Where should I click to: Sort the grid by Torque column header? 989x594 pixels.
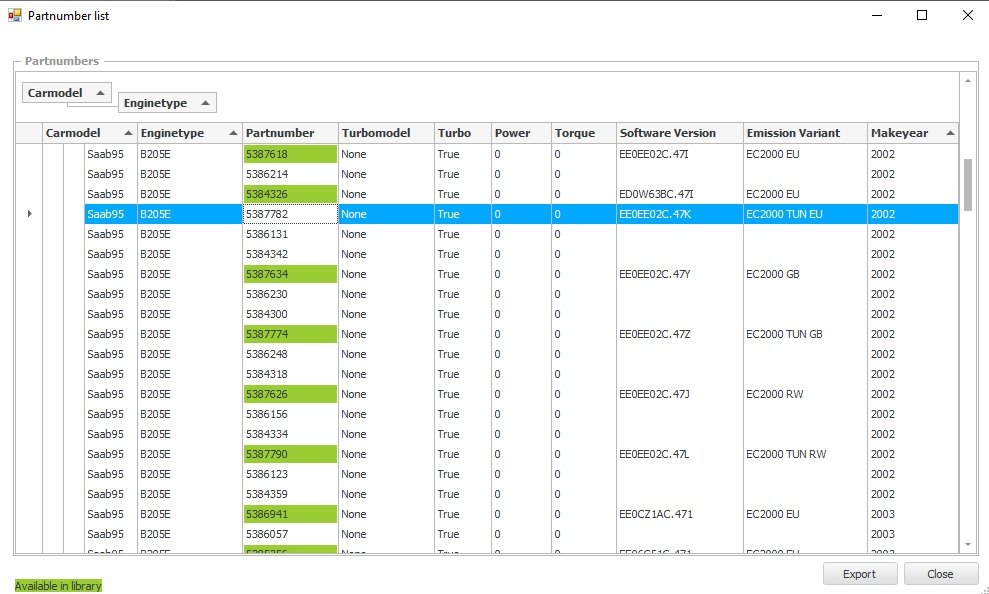583,133
